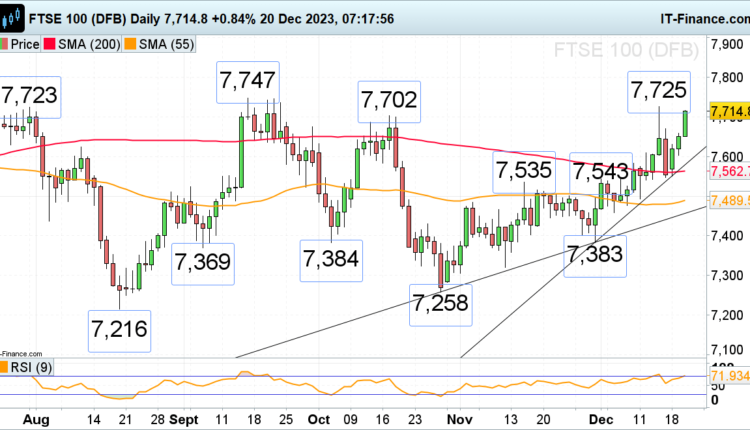Click the 7,383 support price annotation
This screenshot has width=750, height=430.
coord(598,260)
